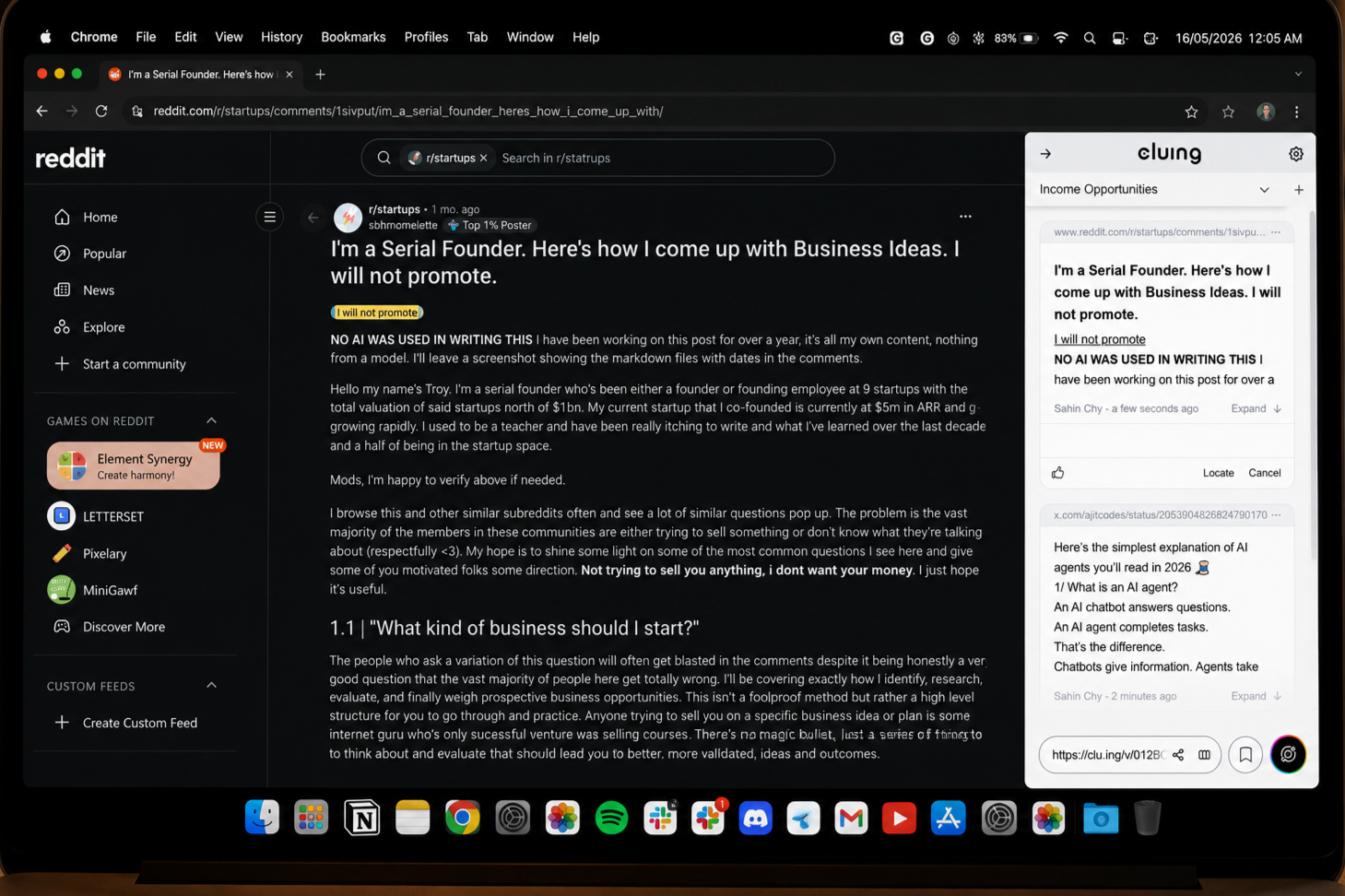The image size is (1345, 896).
Task: Play the Element Synergy game
Action: 134,466
